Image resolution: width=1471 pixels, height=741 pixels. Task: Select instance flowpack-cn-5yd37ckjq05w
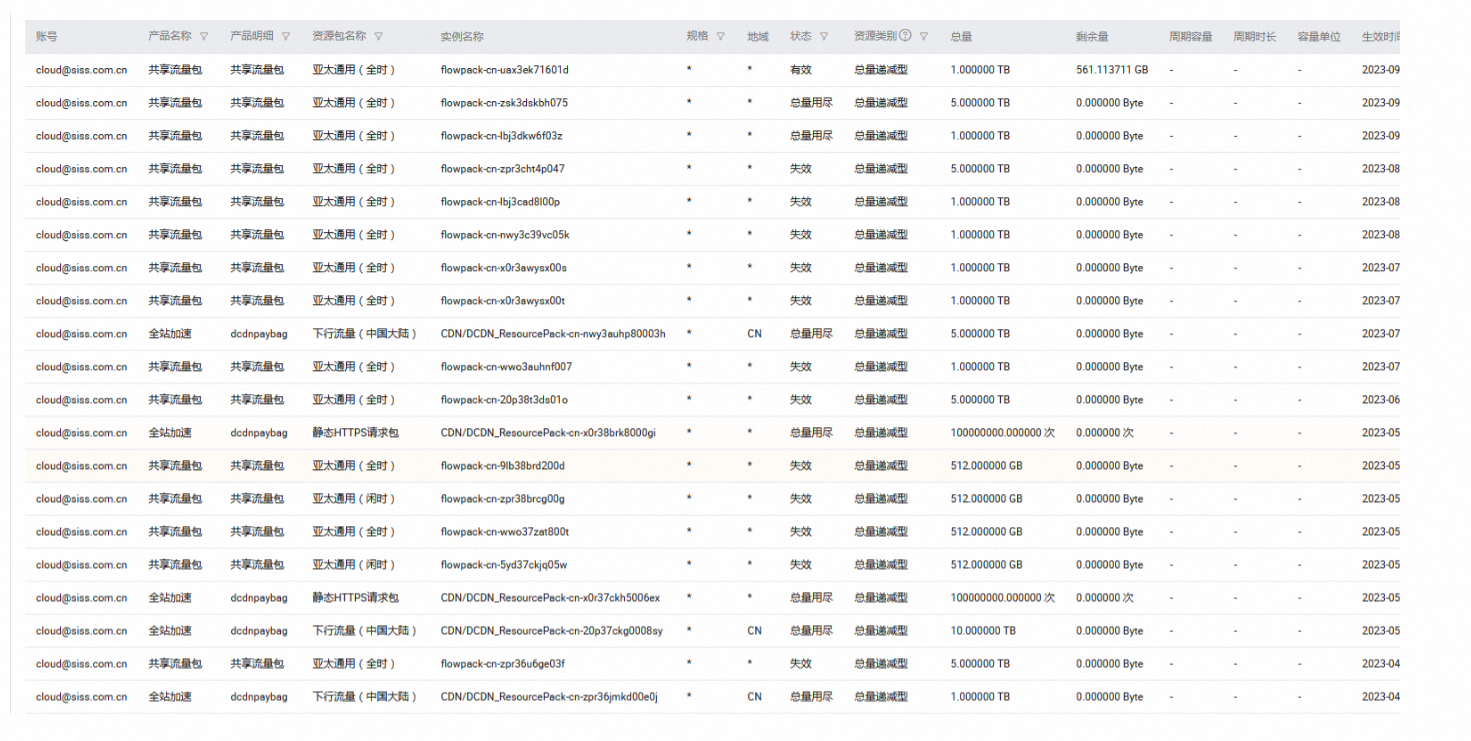pos(503,565)
